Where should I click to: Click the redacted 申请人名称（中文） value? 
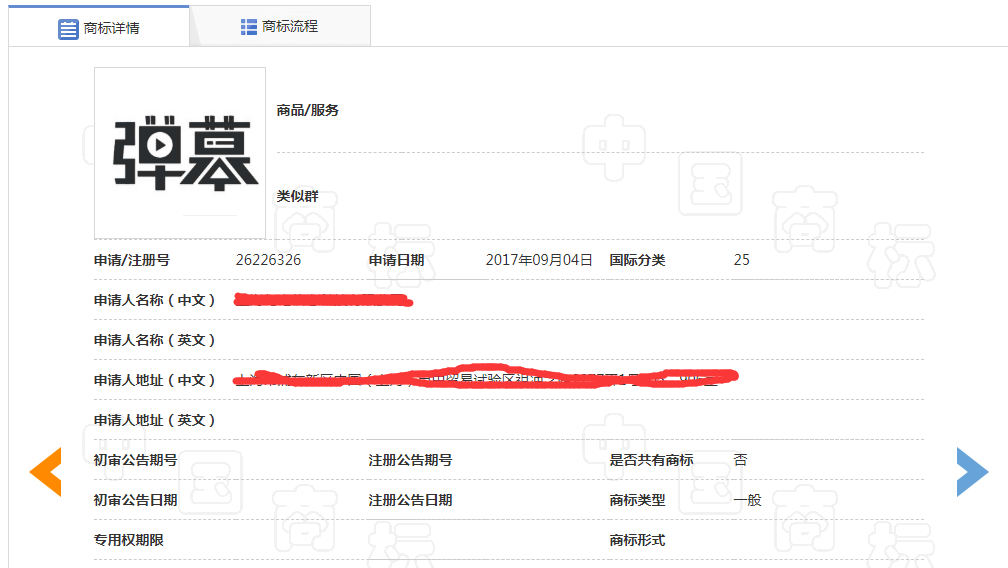323,300
